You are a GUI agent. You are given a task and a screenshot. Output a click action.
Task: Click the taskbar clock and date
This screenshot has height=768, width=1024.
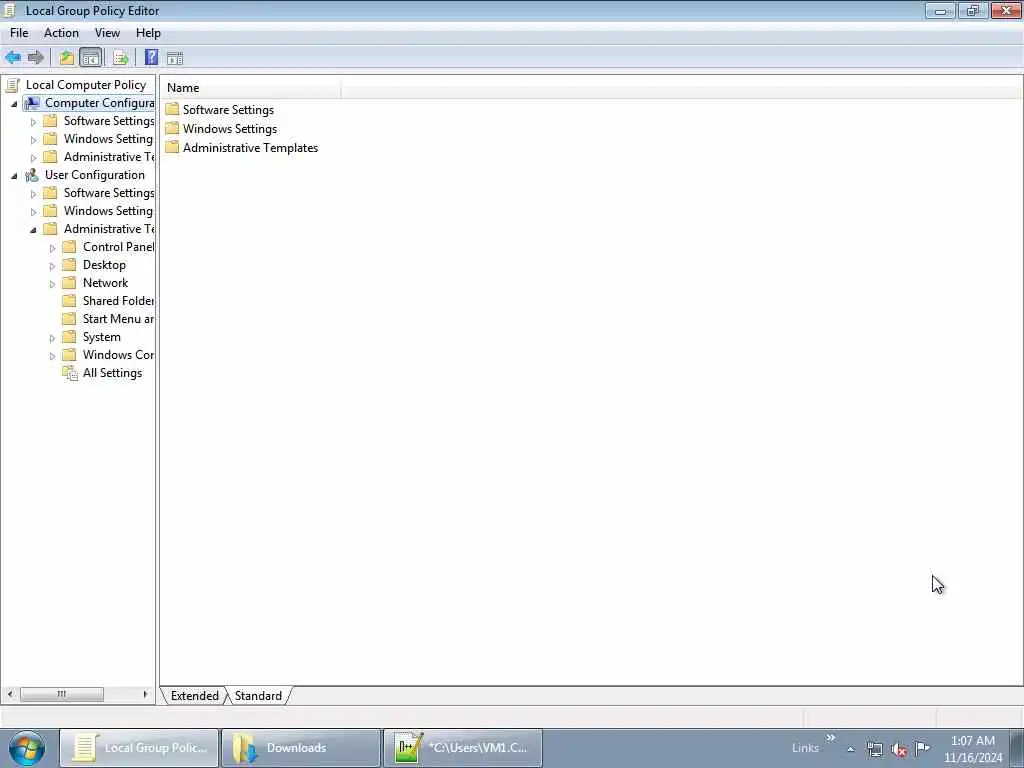pyautogui.click(x=973, y=749)
